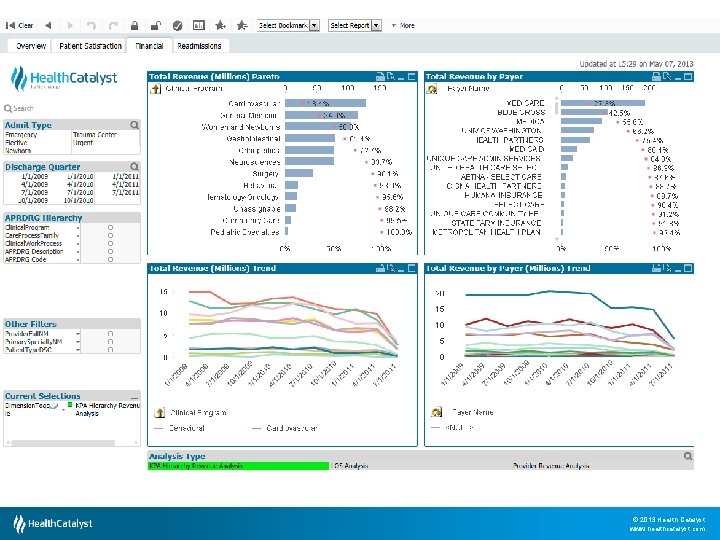Toggle the APRDRG Description radio circle
This screenshot has width=720, height=540.
(x=110, y=252)
